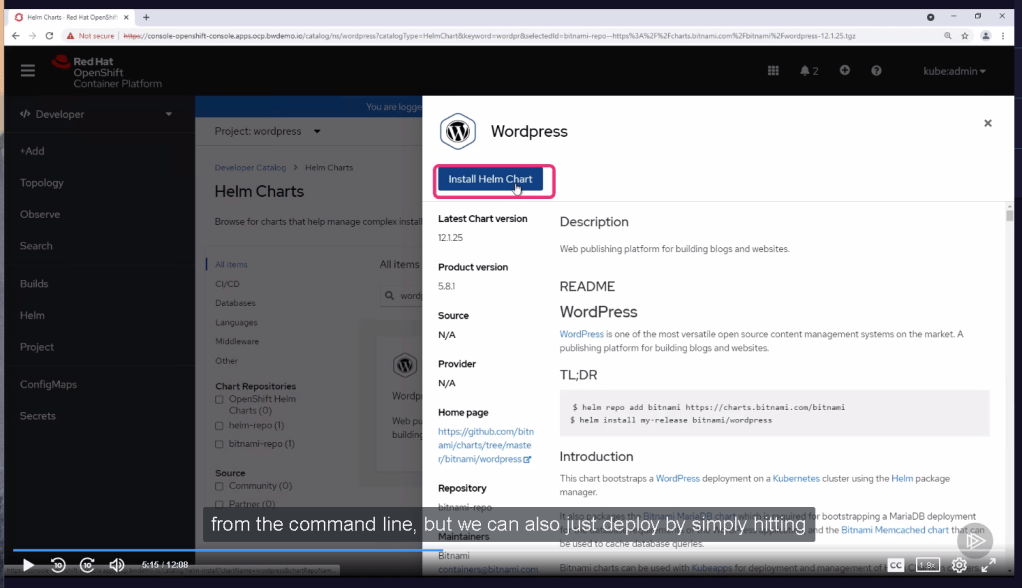Viewport: 1022px width, 588px height.
Task: Open Observe in the sidebar
Action: coord(40,214)
